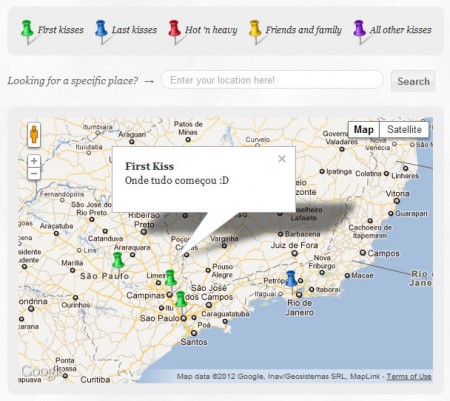450x401 pixels.
Task: Click the São José dos Campos label
Action: click(209, 292)
